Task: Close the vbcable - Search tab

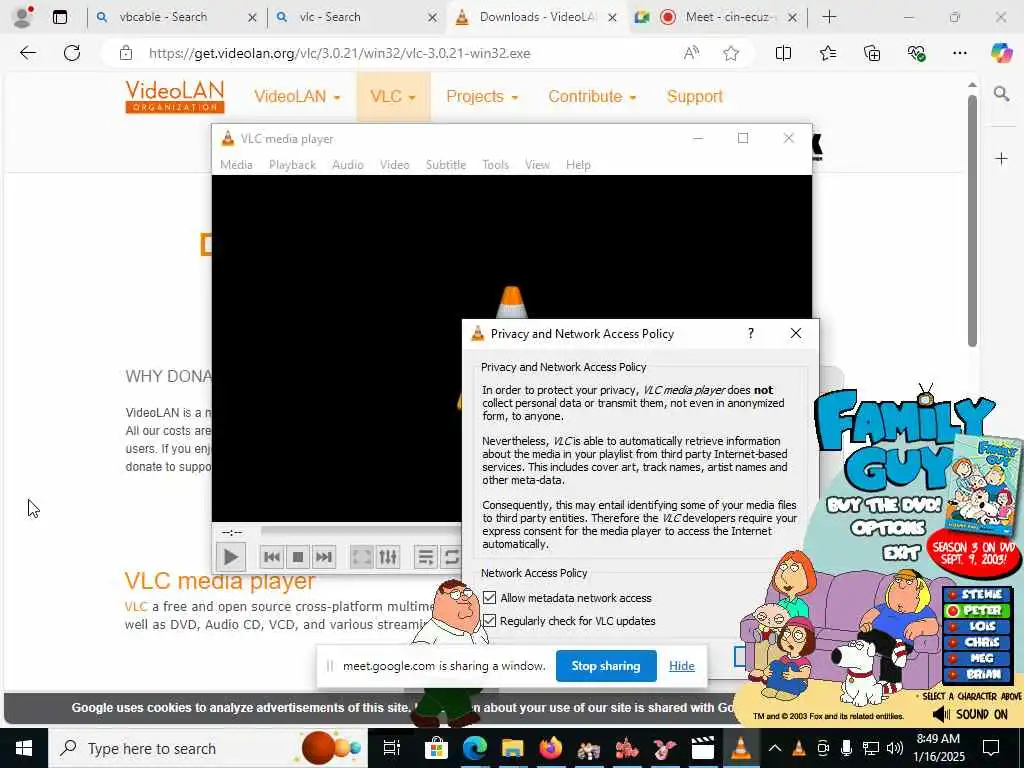Action: [x=252, y=18]
